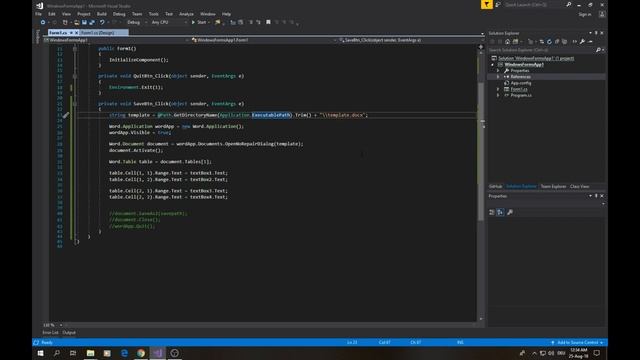Viewport: 640px width, 360px height.
Task: Expand the Program.cs node in Solution Explorer
Action: 498,95
